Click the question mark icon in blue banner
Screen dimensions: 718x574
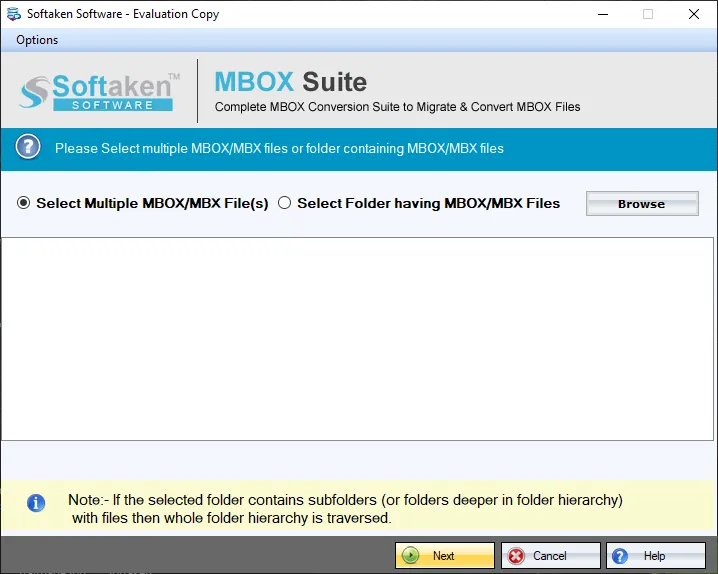click(28, 147)
